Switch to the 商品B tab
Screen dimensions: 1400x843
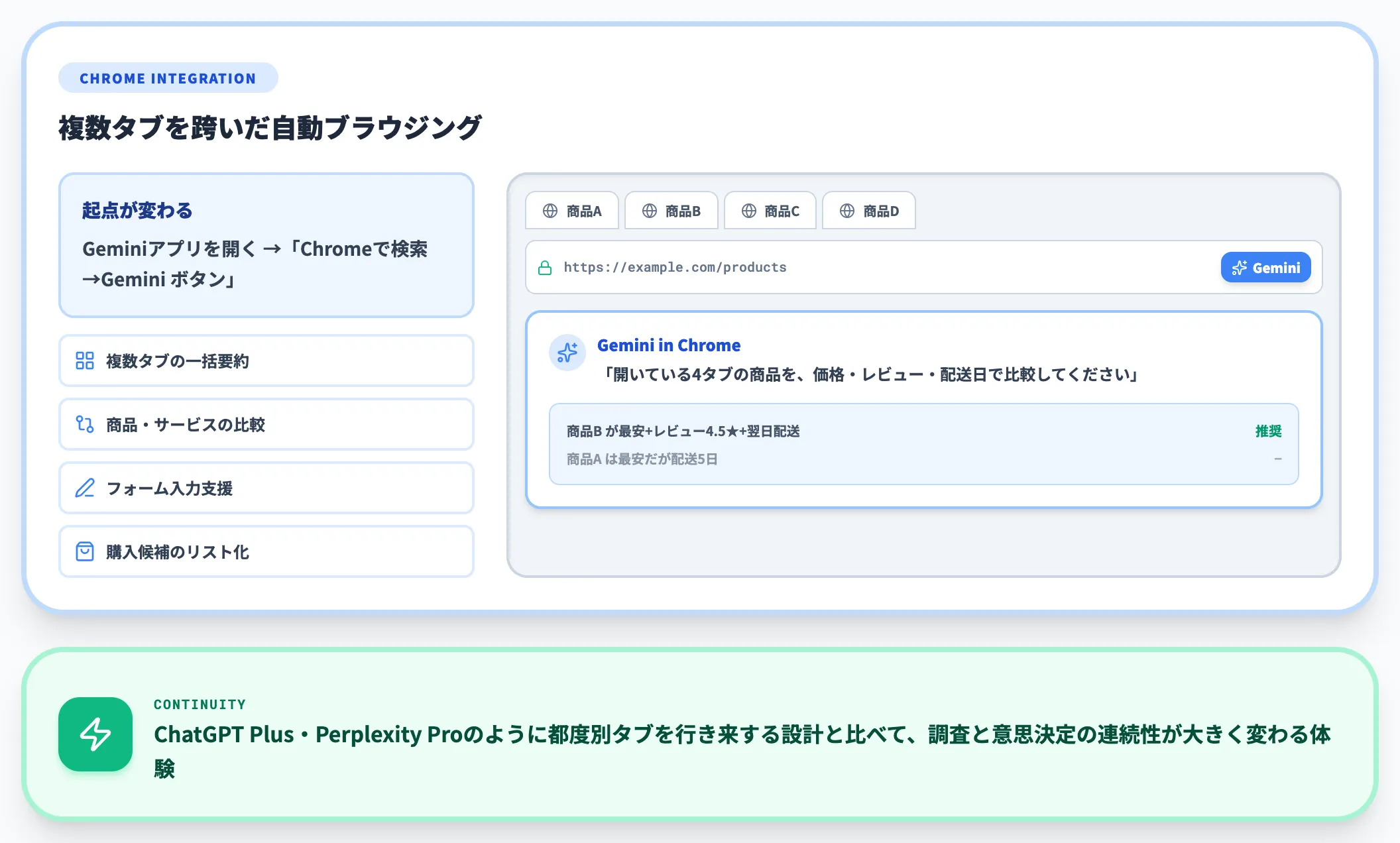(x=671, y=211)
